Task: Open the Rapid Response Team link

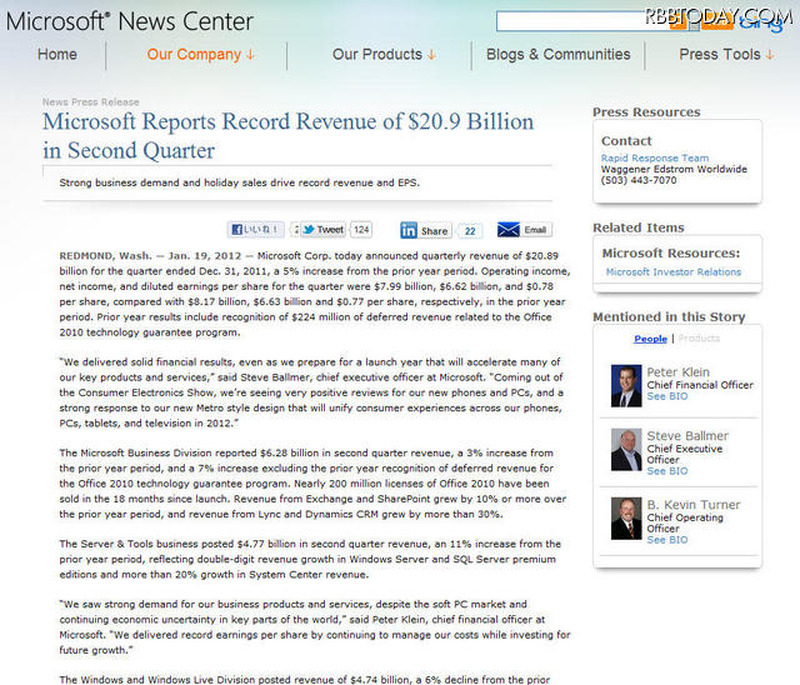Action: [654, 158]
